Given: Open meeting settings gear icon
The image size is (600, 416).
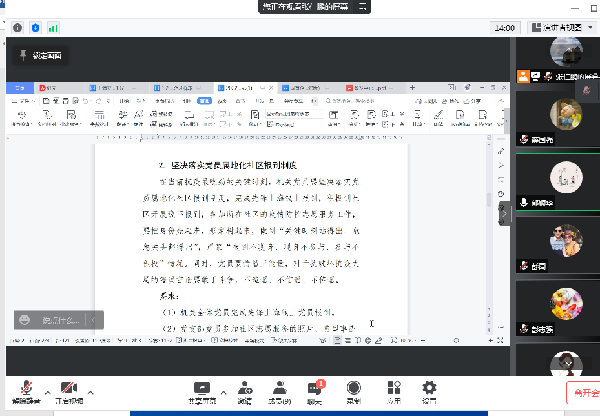Looking at the screenshot, I should tap(429, 389).
